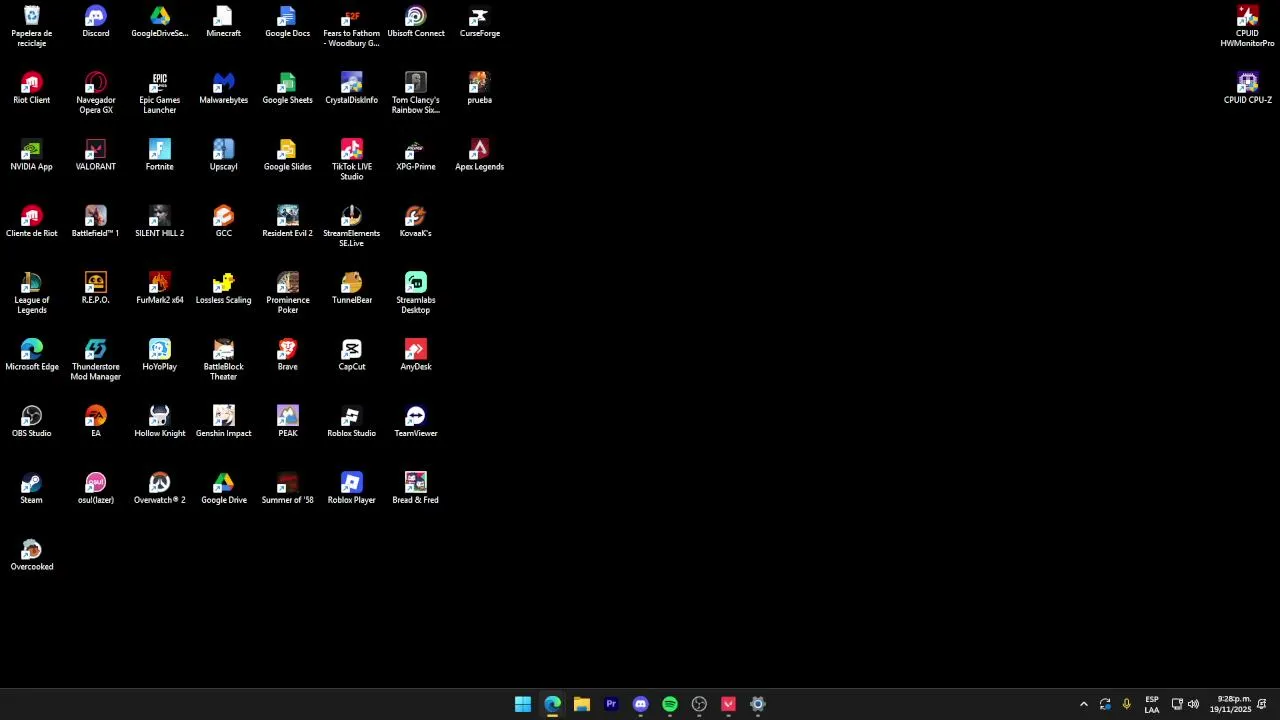
Task: Select the NVIDIA App icon
Action: [x=32, y=156]
